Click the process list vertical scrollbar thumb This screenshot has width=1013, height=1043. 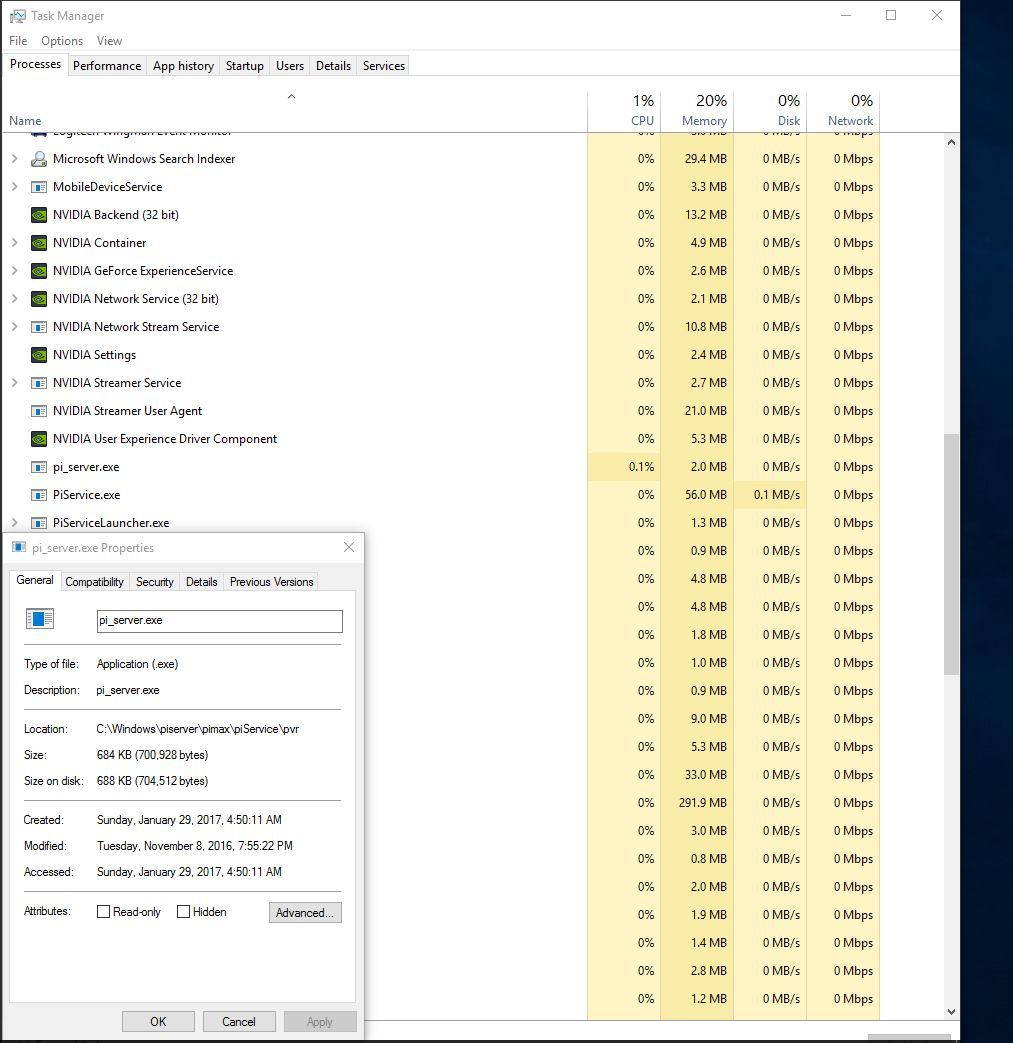click(951, 554)
